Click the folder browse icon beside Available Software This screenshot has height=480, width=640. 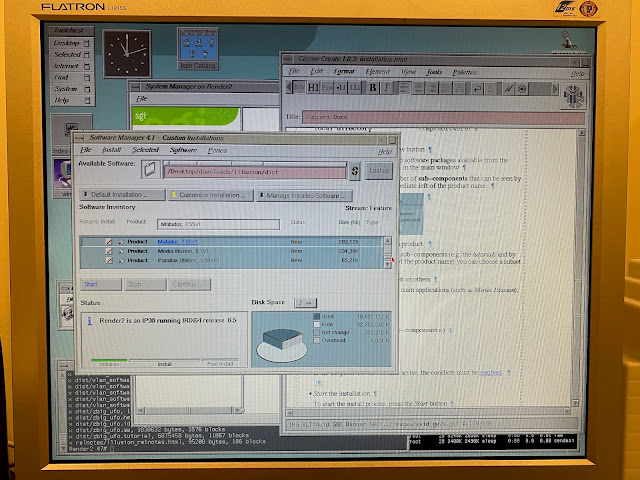(x=151, y=169)
